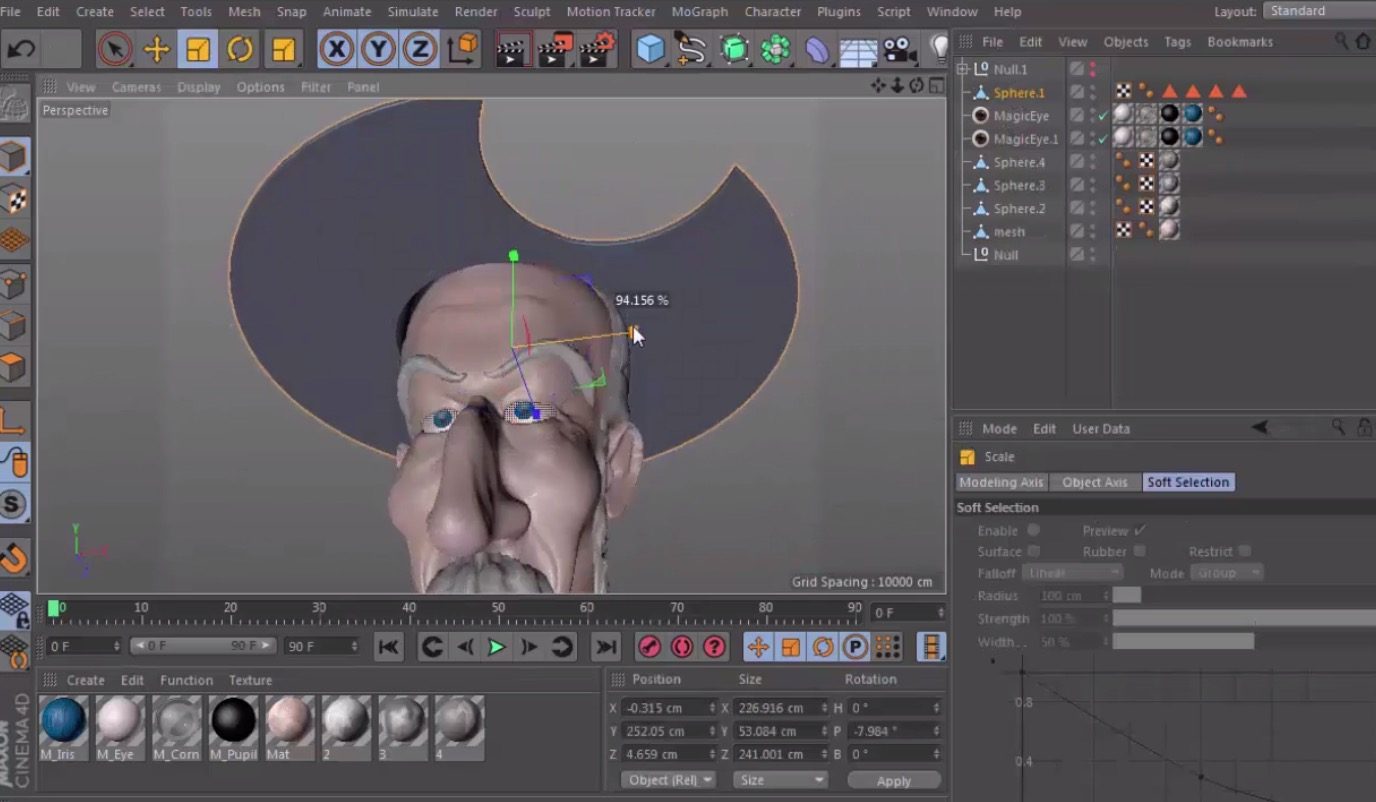Open viewport Display menu
This screenshot has height=802, width=1376.
click(199, 87)
